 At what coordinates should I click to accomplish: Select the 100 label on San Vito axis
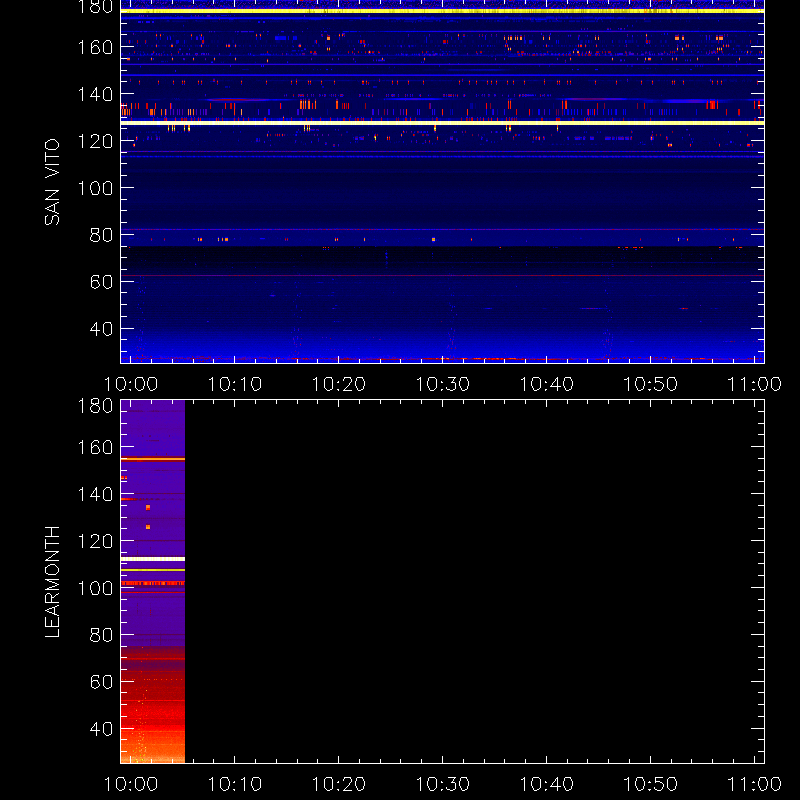[95, 188]
